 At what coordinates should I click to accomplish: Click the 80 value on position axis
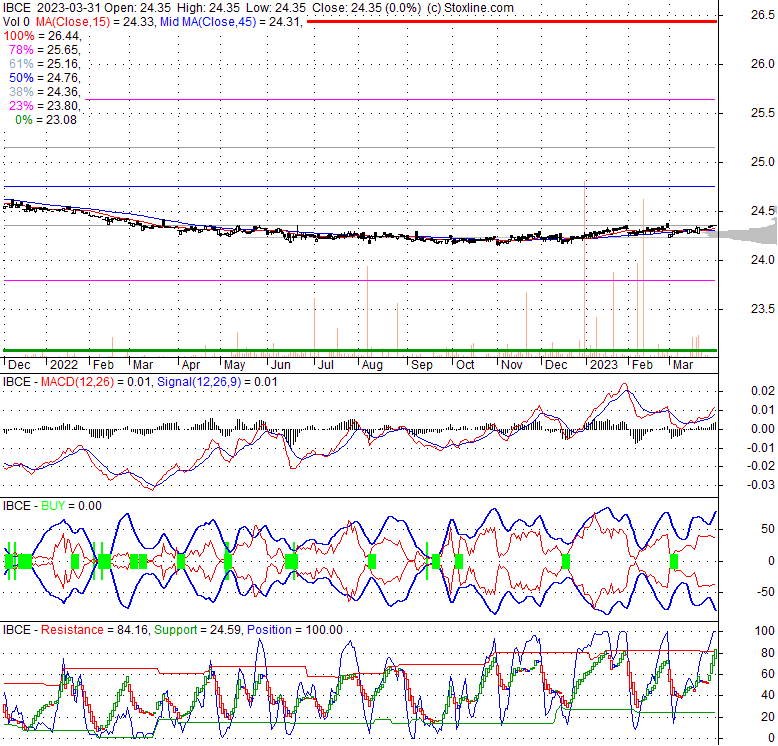[768, 653]
